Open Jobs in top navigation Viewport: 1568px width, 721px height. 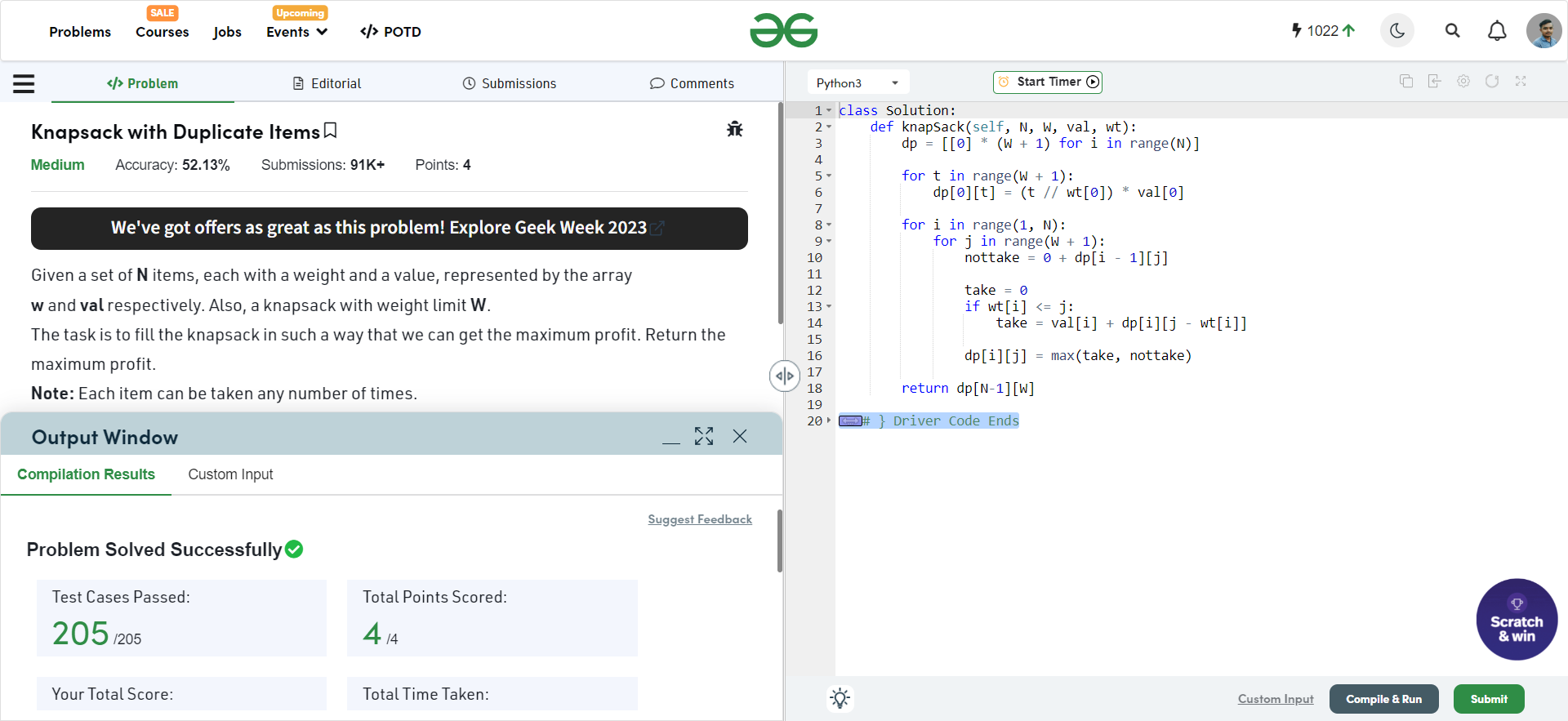(x=227, y=32)
